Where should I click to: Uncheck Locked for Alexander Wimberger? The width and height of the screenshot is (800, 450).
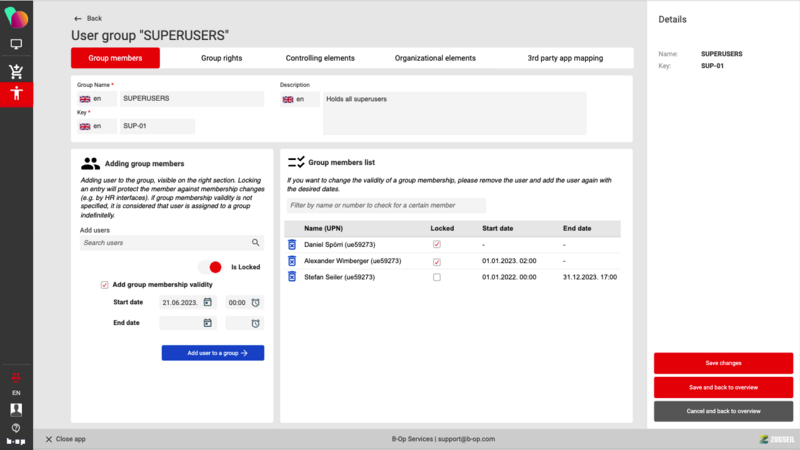(x=437, y=261)
